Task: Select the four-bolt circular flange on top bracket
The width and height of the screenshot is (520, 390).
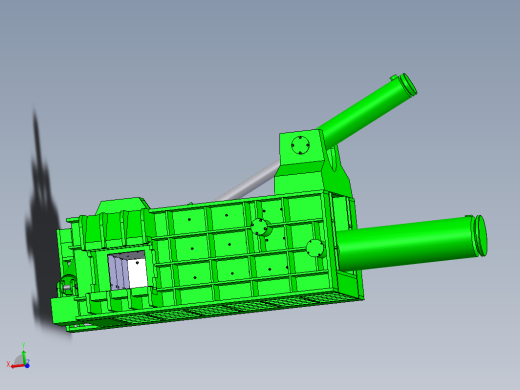Action: point(300,145)
